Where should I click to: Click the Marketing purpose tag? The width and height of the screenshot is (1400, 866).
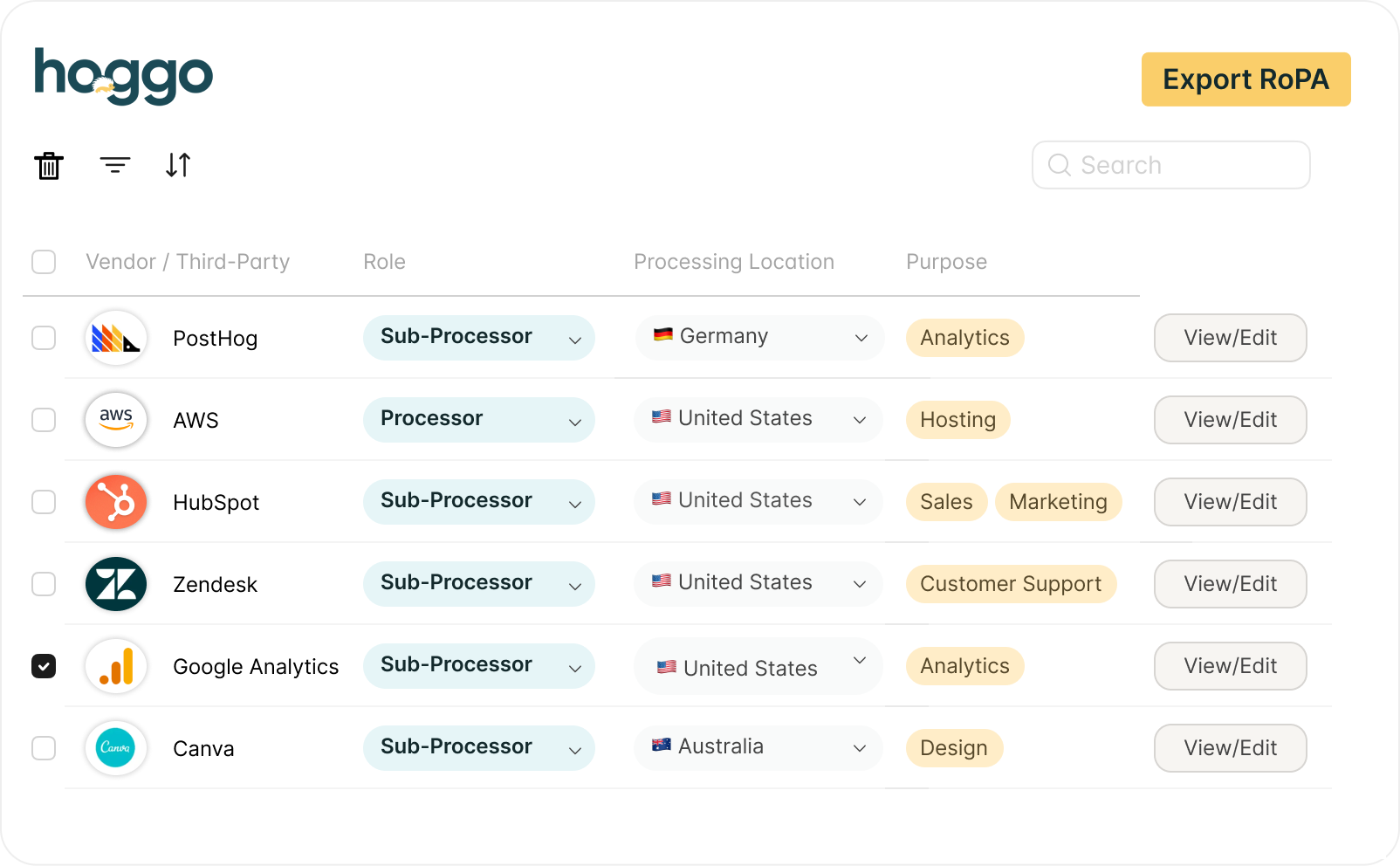point(1059,502)
